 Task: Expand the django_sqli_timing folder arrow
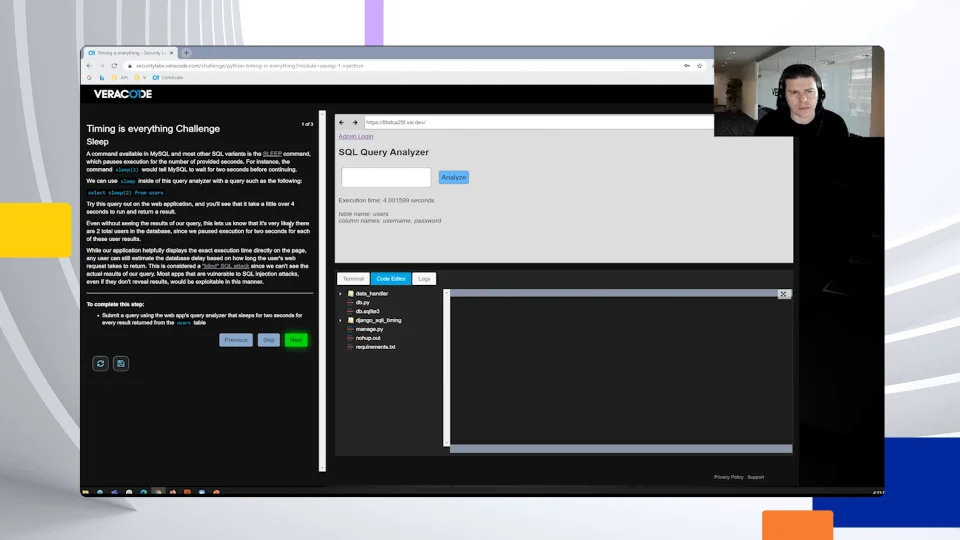[340, 320]
